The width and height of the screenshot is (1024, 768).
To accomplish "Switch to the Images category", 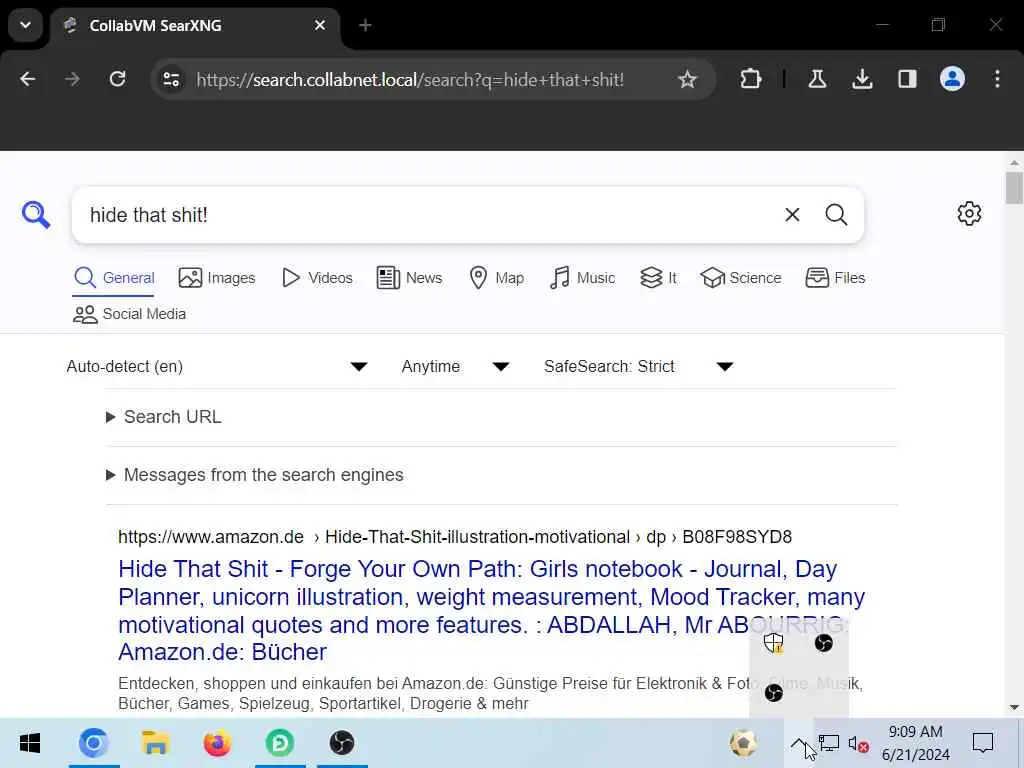I will click(x=217, y=278).
